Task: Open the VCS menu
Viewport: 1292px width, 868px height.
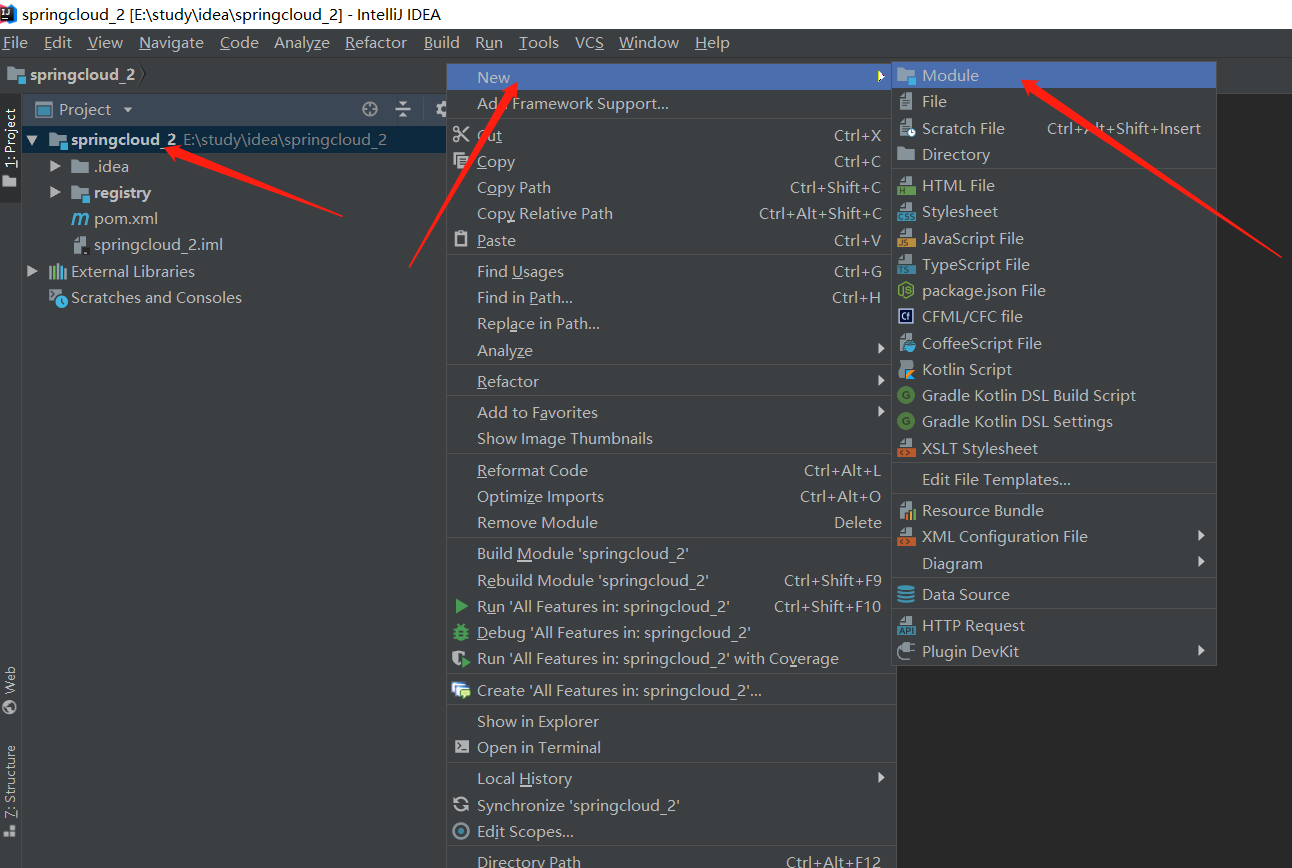Action: pyautogui.click(x=589, y=42)
